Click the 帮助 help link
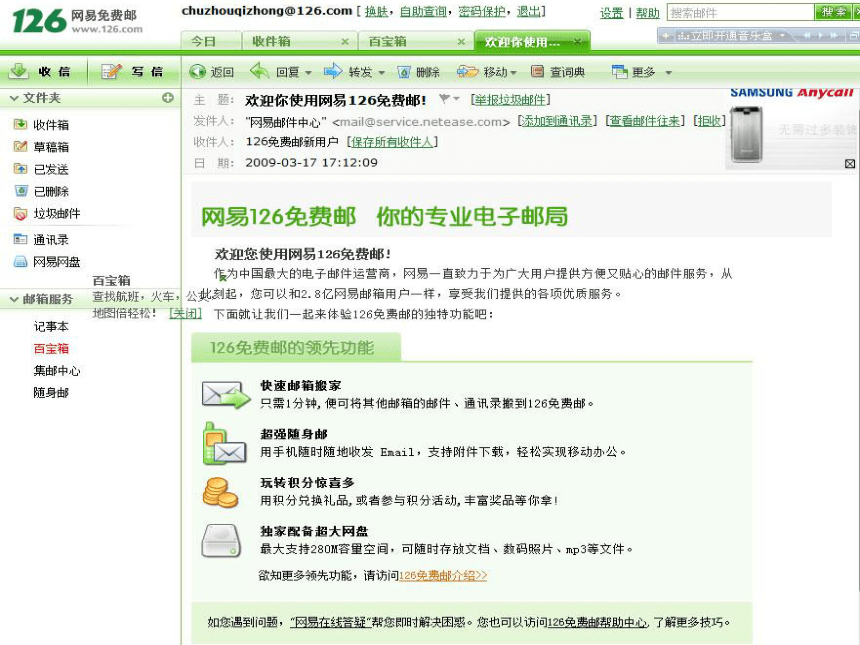860x645 pixels. 648,13
